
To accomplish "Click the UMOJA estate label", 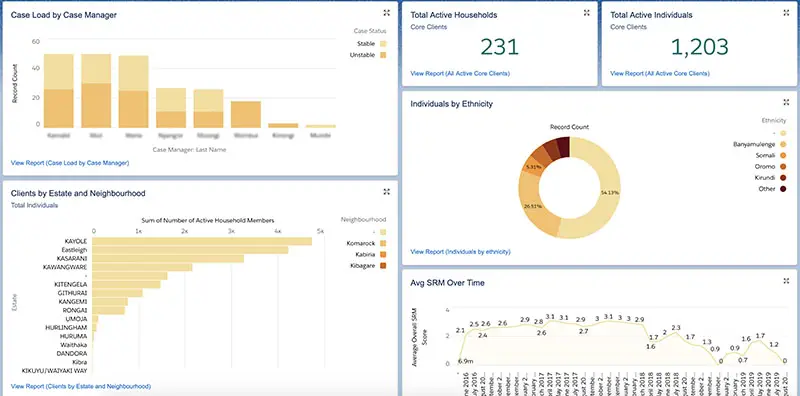I will click(x=76, y=319).
